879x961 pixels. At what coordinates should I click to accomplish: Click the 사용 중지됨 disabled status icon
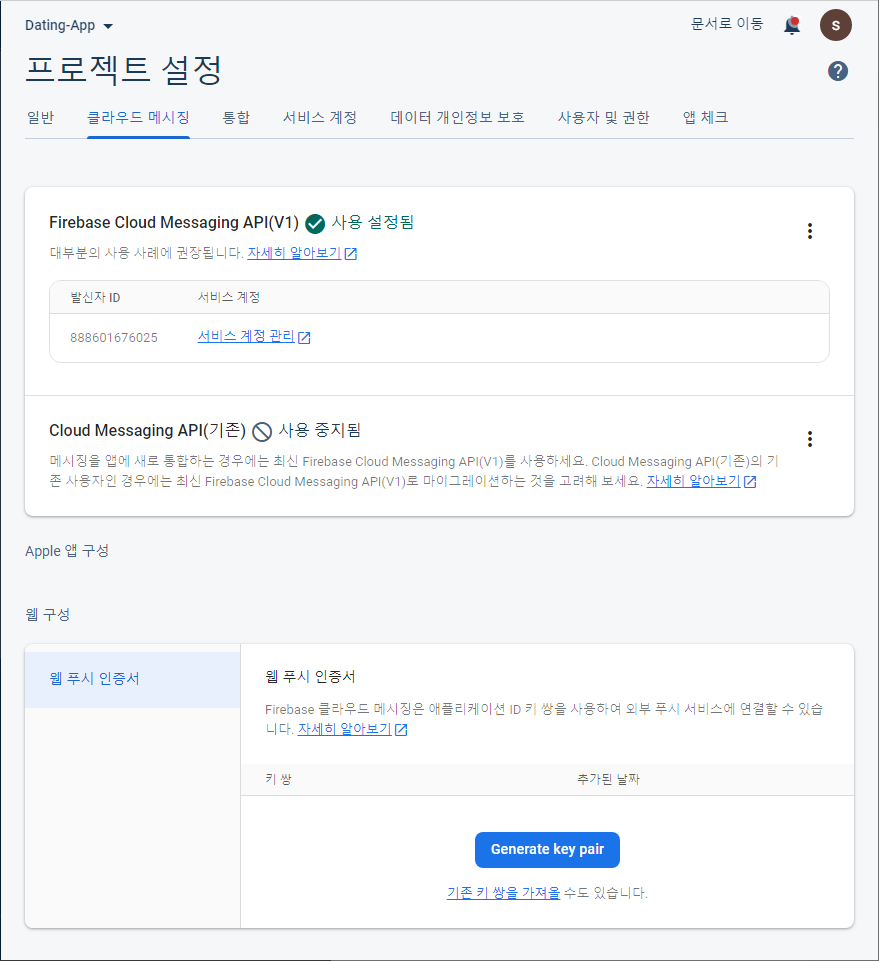point(262,431)
